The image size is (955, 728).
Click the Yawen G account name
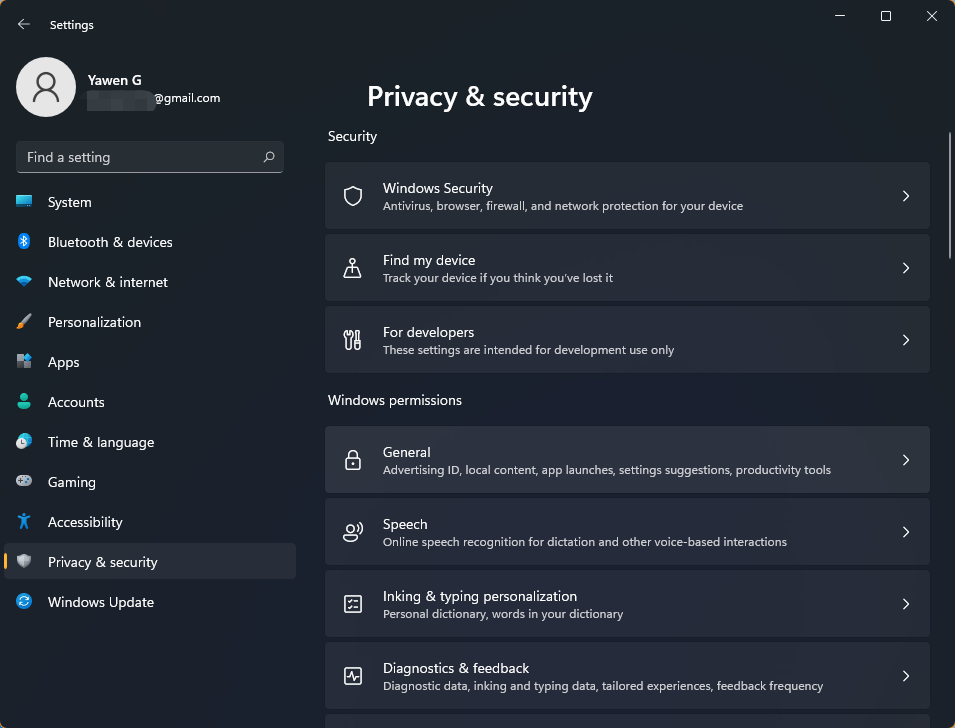(x=115, y=80)
